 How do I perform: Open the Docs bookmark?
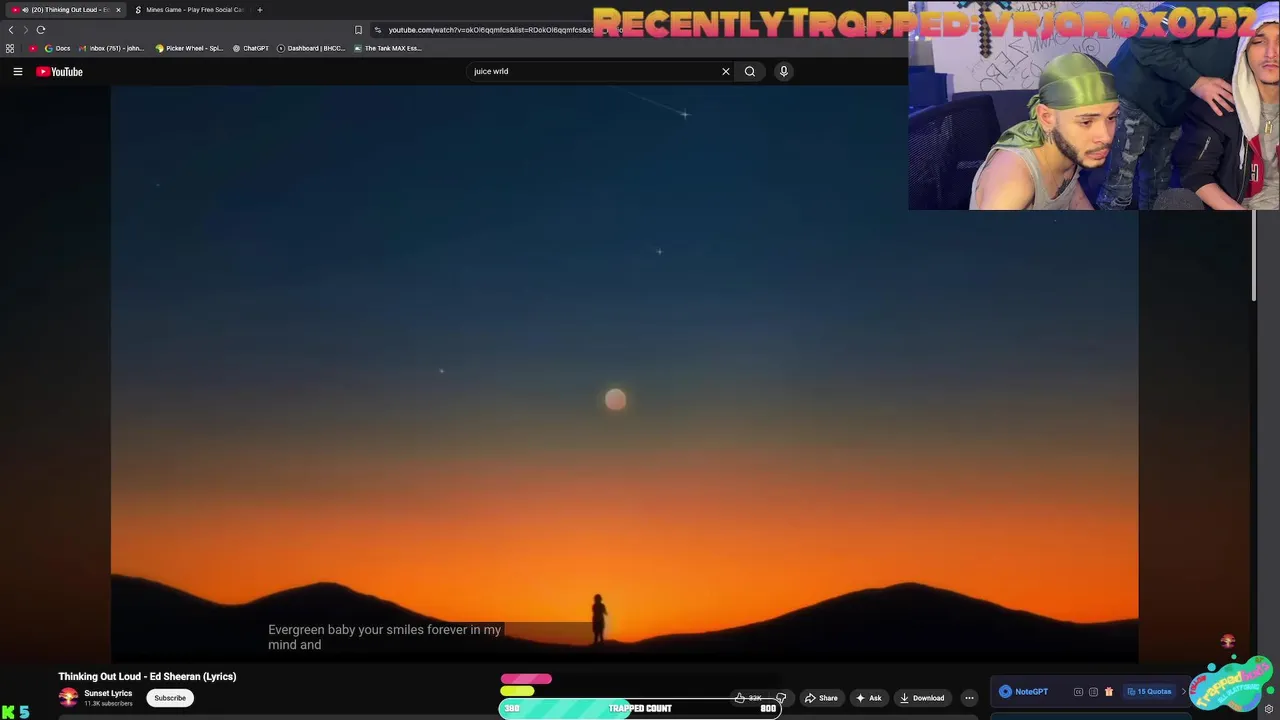(58, 48)
